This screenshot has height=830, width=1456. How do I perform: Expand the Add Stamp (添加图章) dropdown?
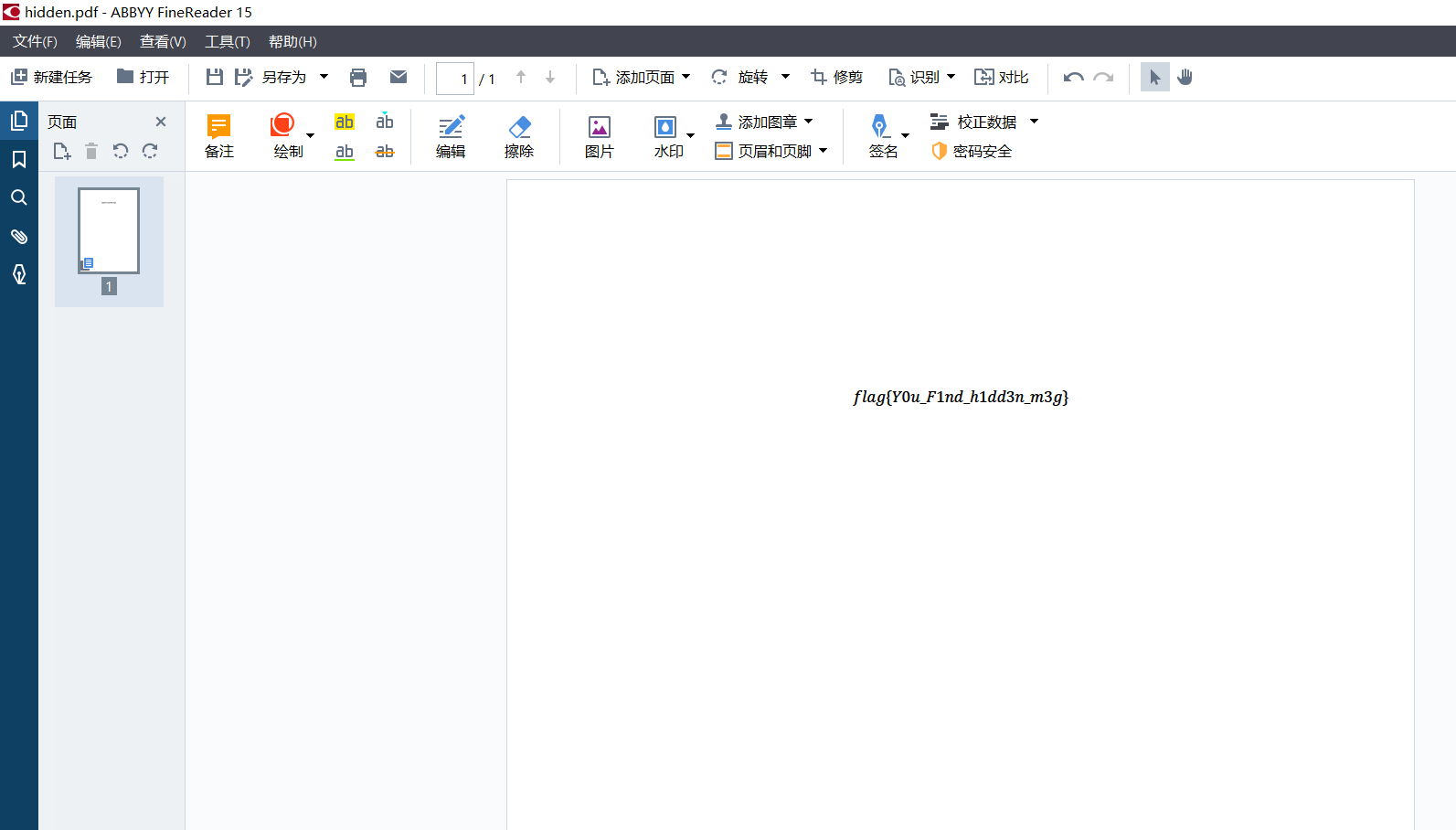(x=808, y=122)
